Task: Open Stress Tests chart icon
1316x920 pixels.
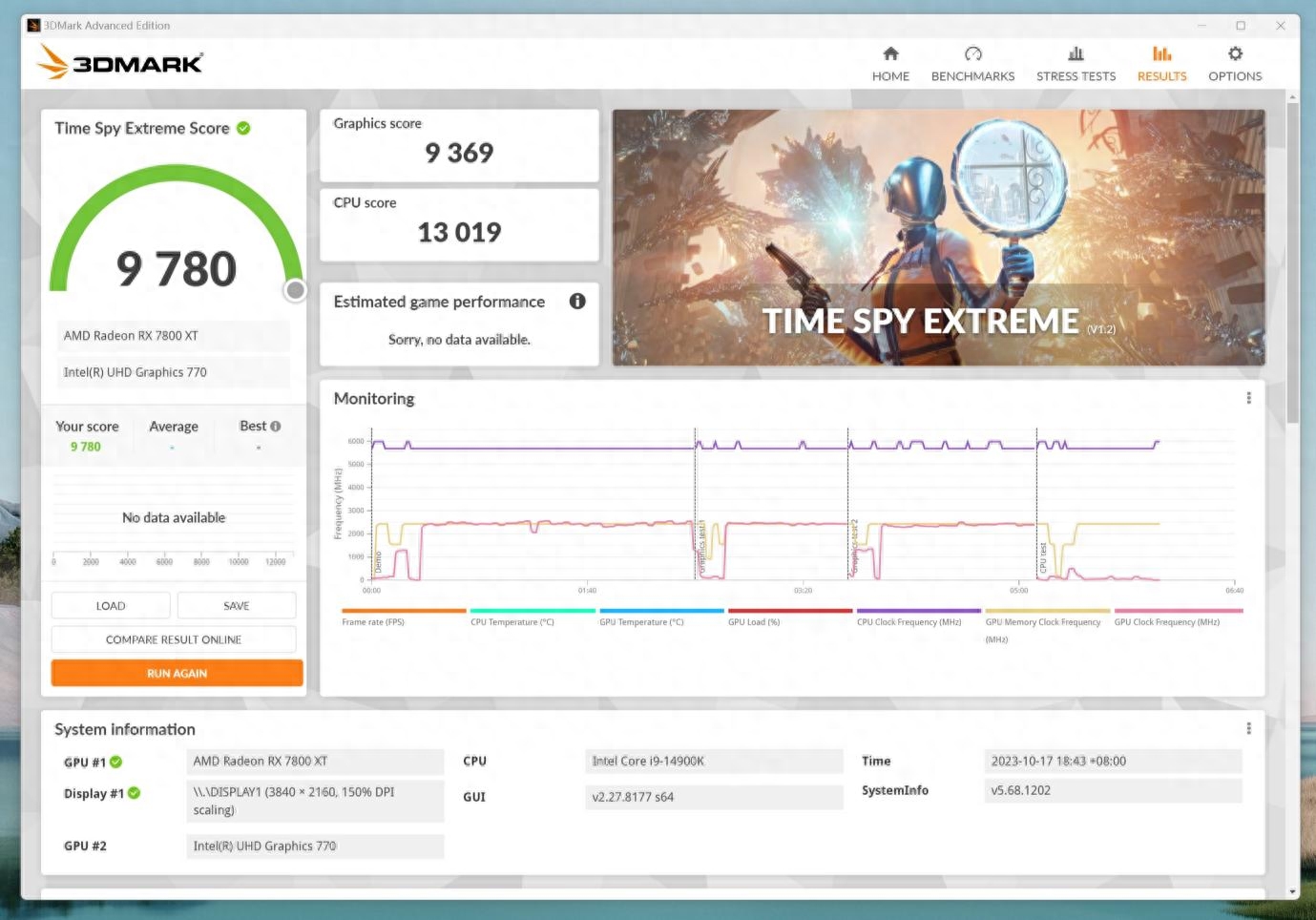Action: pyautogui.click(x=1076, y=53)
